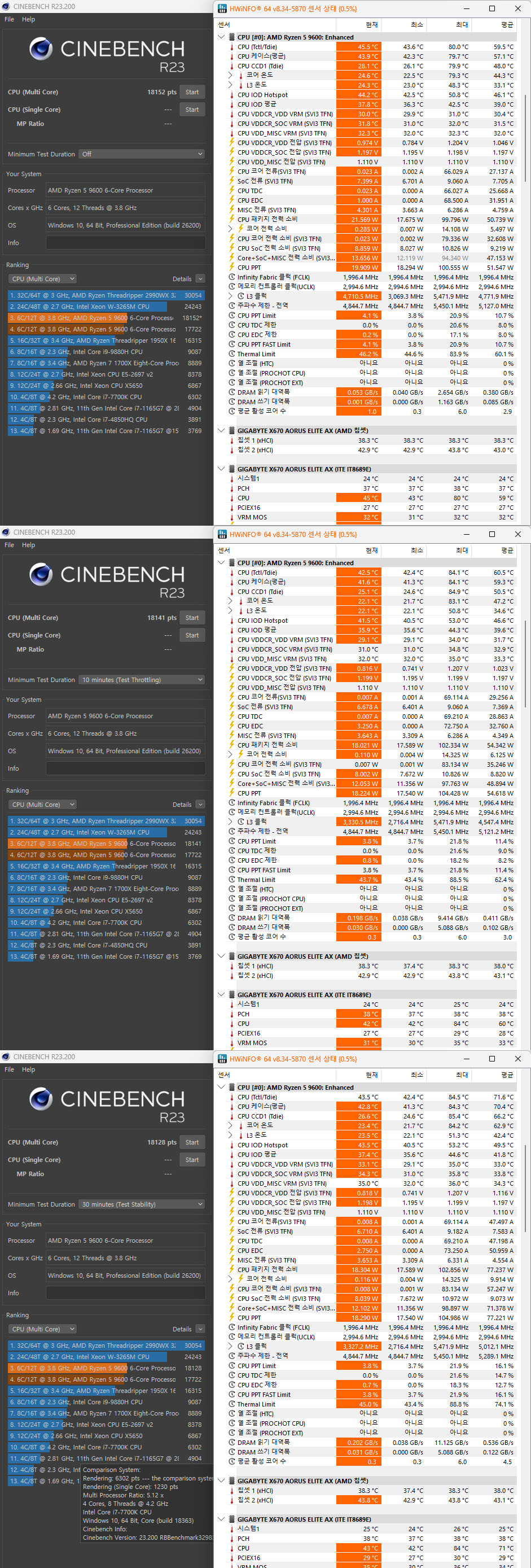
Task: Click Cinebench sphere logo in 18128 pts window
Action: click(41, 1099)
